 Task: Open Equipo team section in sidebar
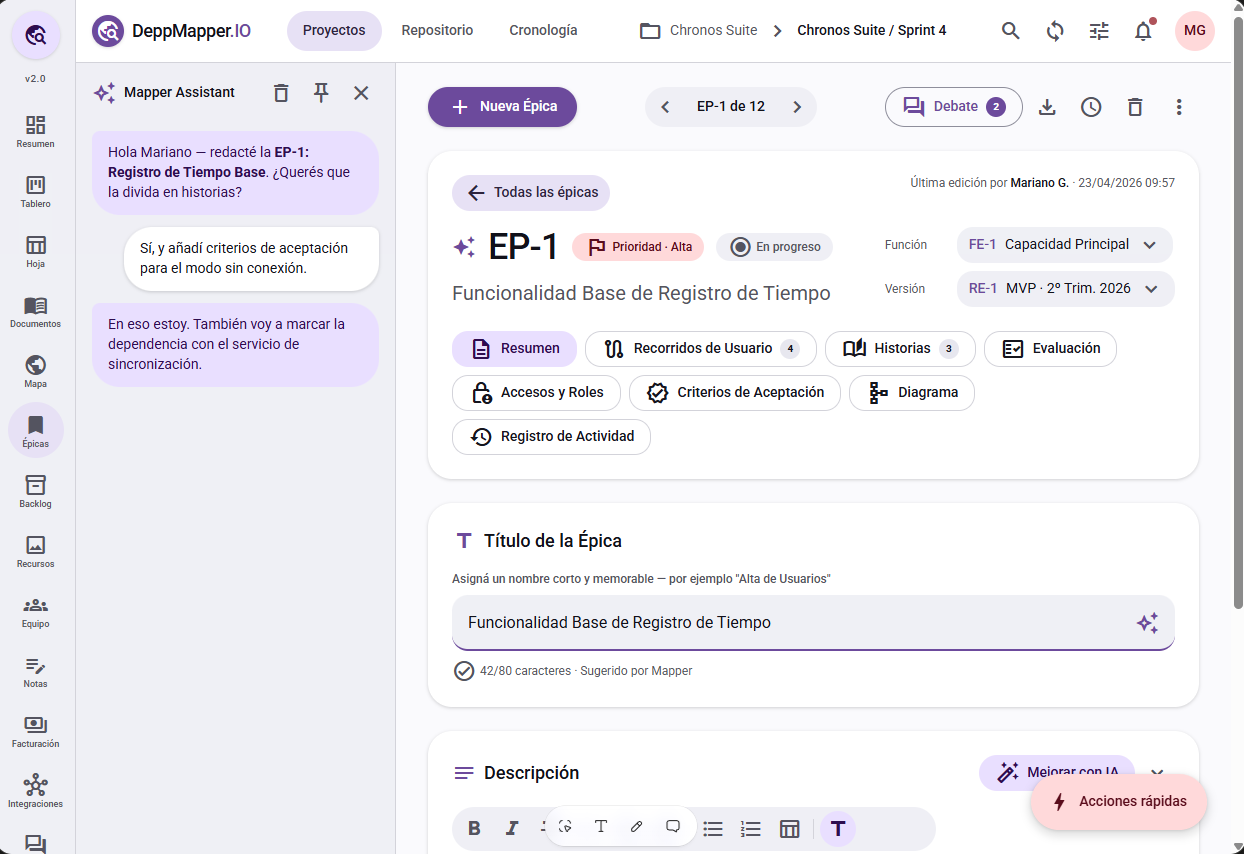click(36, 612)
